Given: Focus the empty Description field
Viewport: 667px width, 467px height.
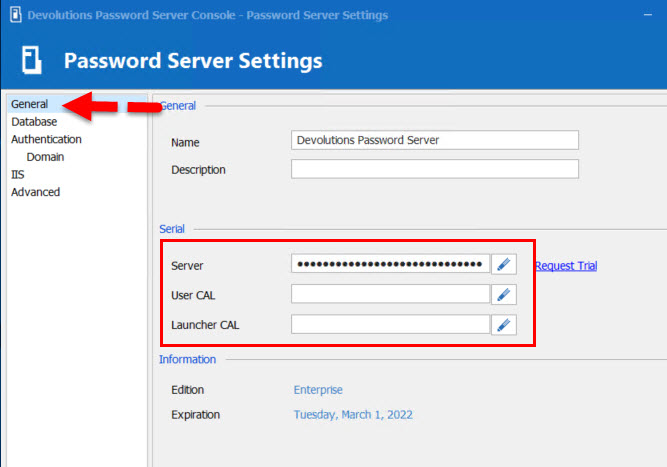Looking at the screenshot, I should tap(434, 169).
